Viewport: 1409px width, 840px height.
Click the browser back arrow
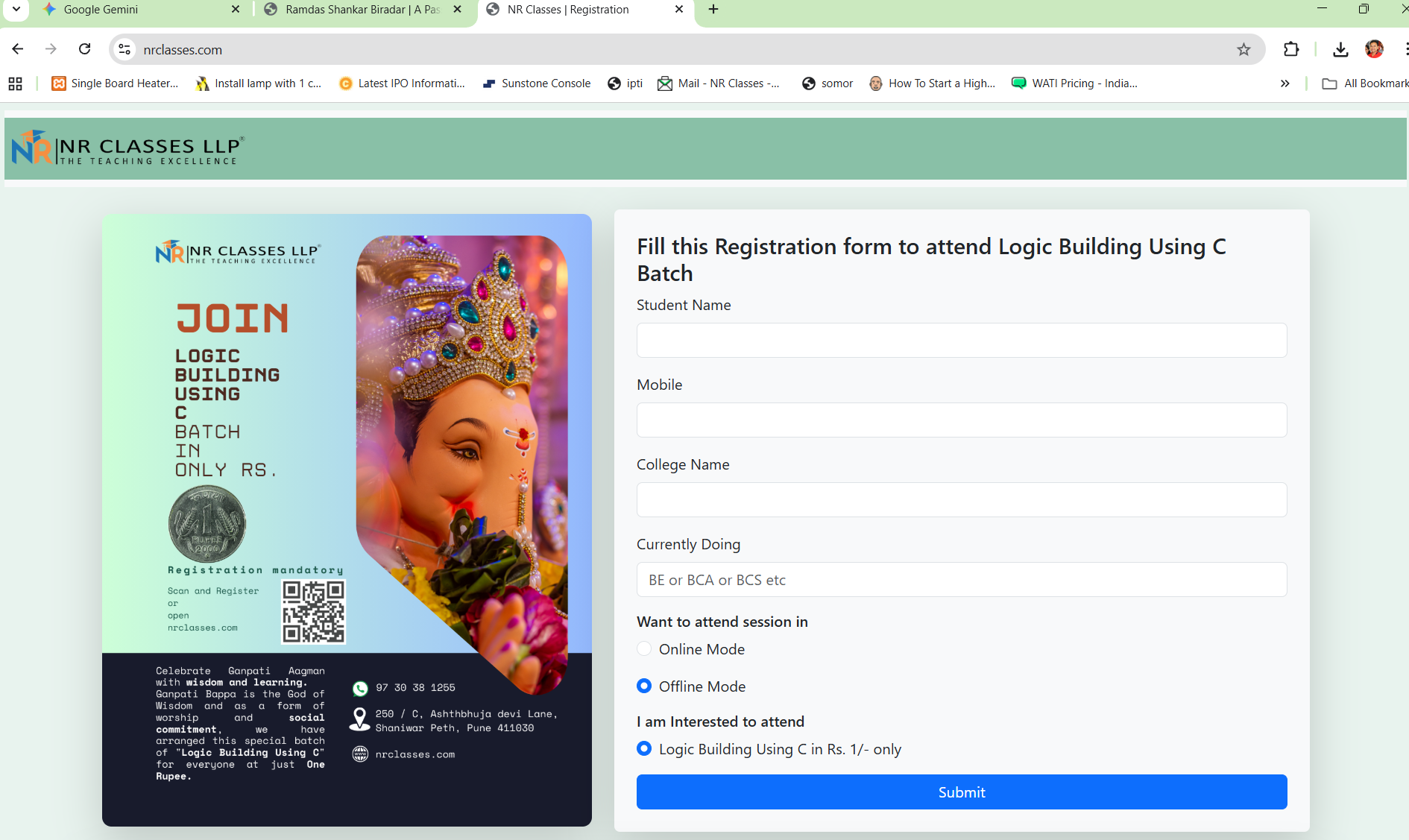tap(18, 49)
